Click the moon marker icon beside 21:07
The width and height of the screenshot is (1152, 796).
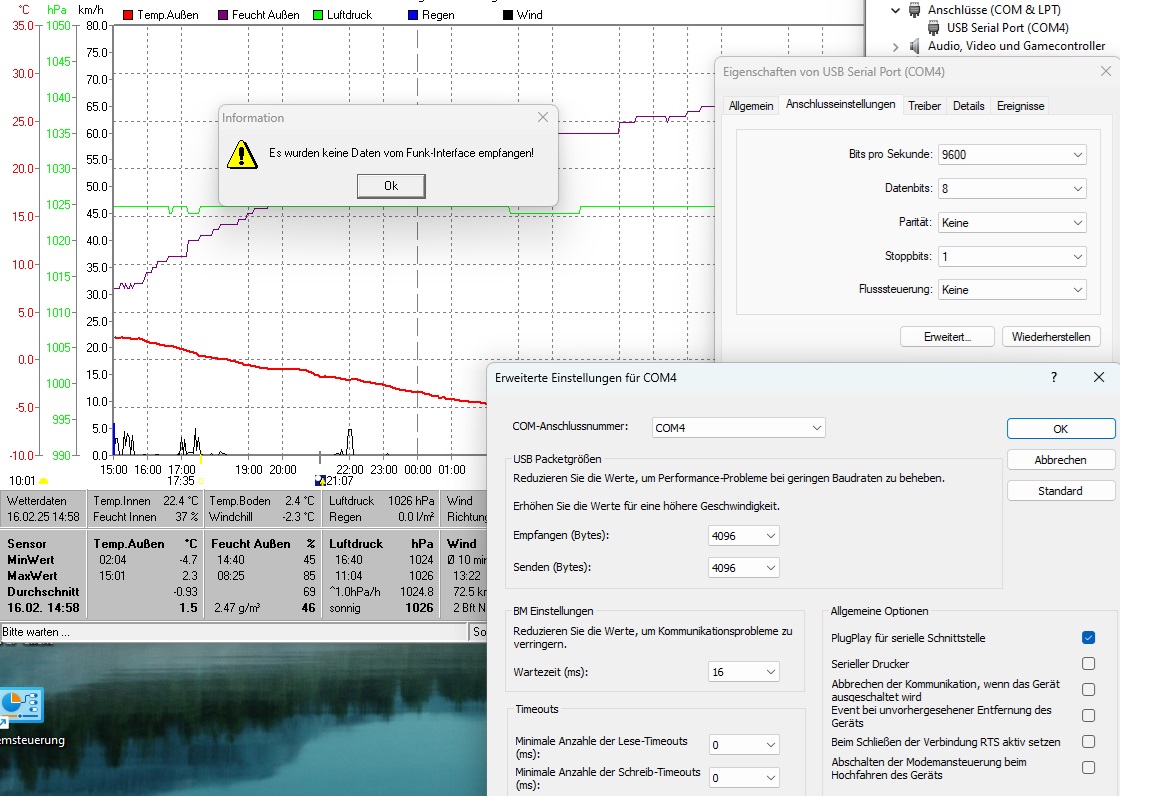pyautogui.click(x=320, y=481)
